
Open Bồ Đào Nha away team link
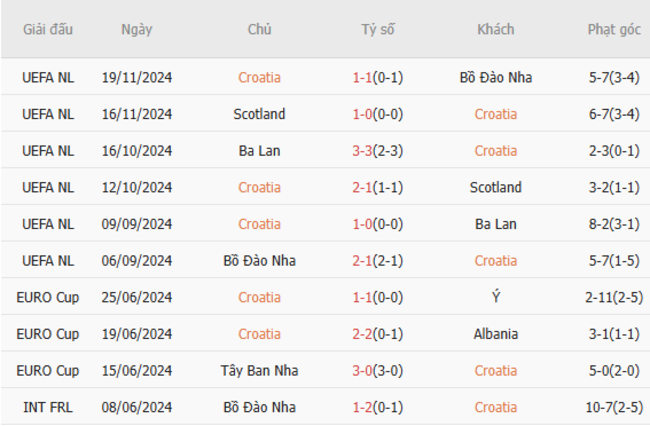pos(495,77)
